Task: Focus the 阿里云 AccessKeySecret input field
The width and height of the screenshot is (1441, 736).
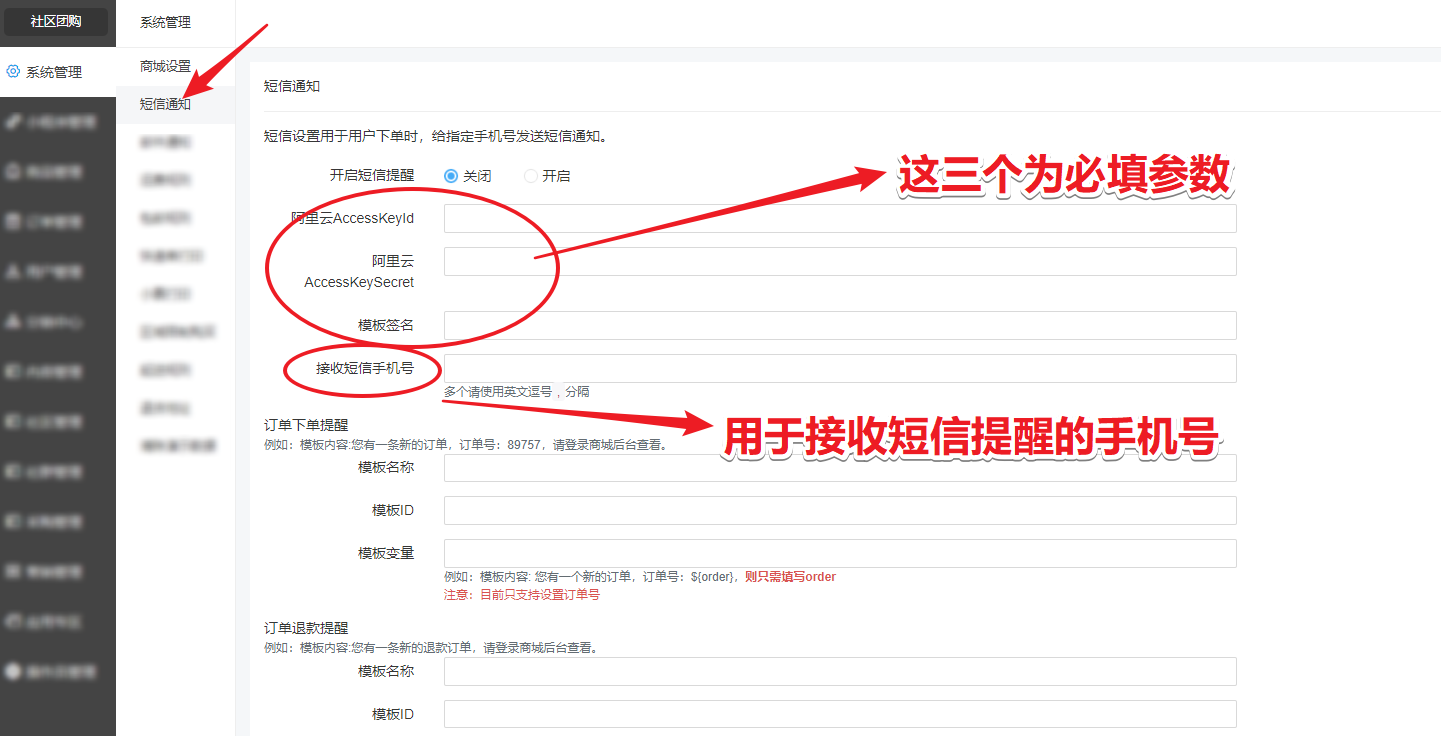Action: click(840, 262)
